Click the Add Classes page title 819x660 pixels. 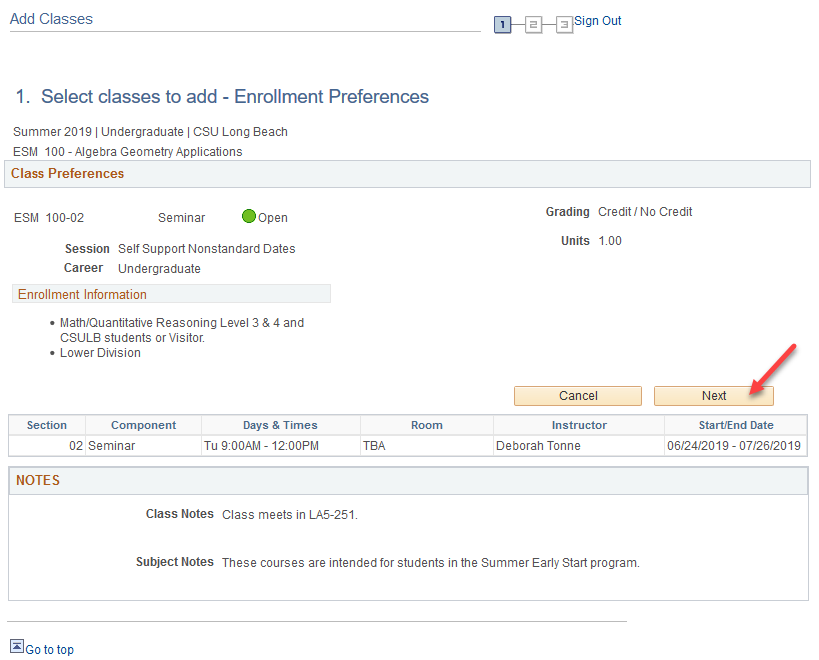(x=51, y=19)
